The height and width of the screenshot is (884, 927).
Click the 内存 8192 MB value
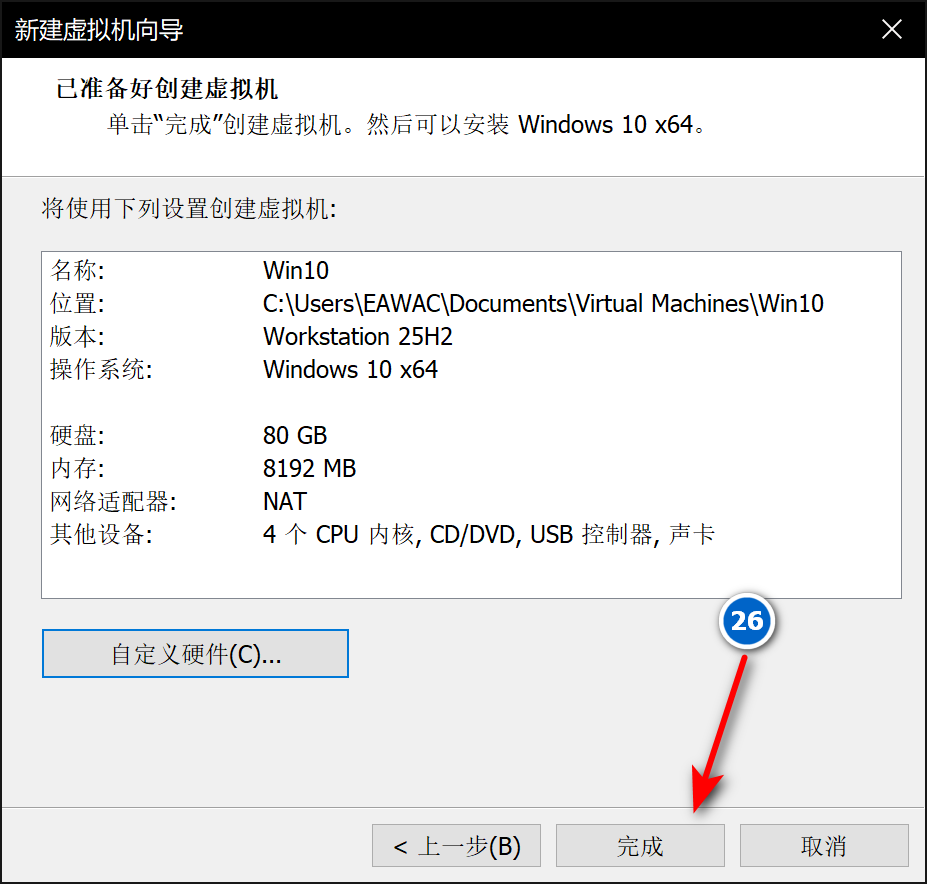pos(309,469)
